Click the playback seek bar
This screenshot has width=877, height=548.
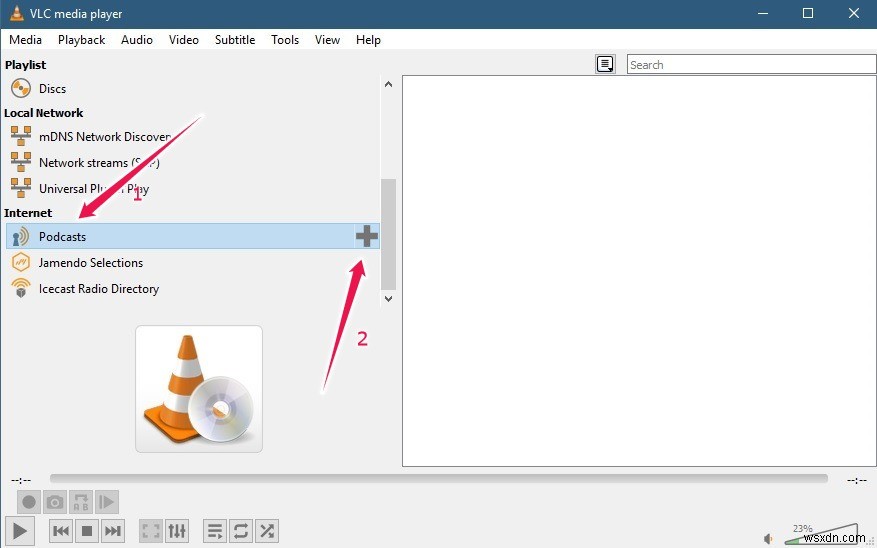coord(438,479)
